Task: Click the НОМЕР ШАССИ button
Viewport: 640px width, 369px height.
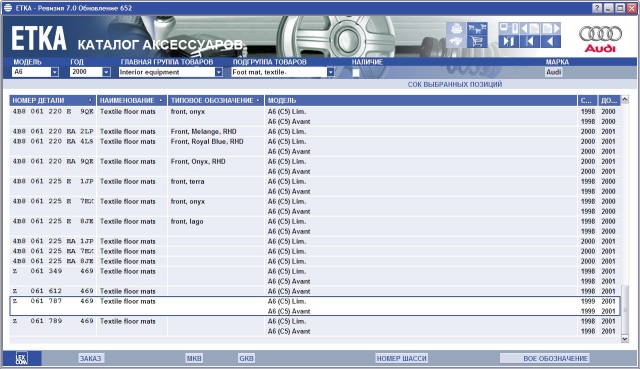Action: click(402, 358)
